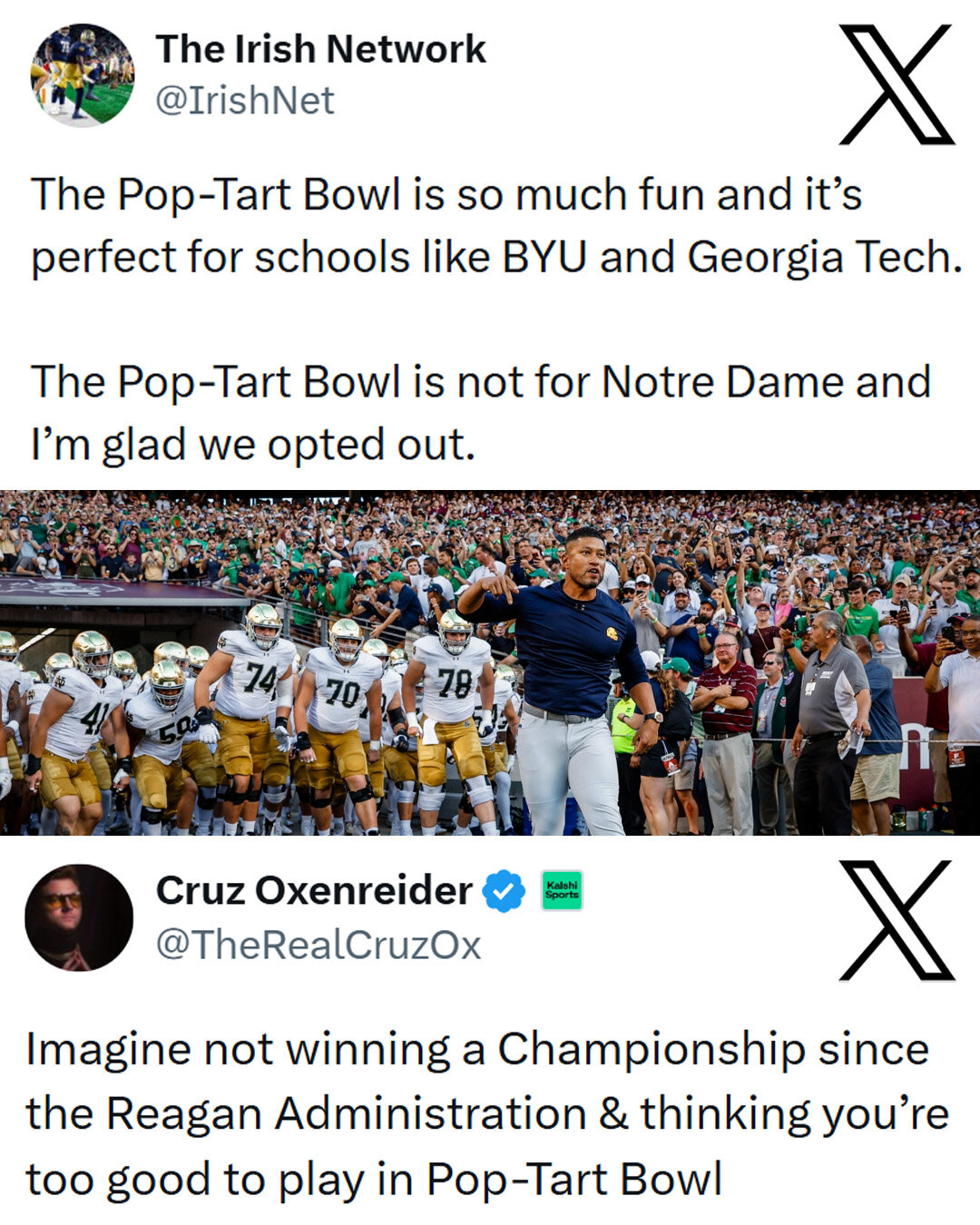Click the green Kalshi Sports badge
980x1225 pixels.
(x=562, y=890)
